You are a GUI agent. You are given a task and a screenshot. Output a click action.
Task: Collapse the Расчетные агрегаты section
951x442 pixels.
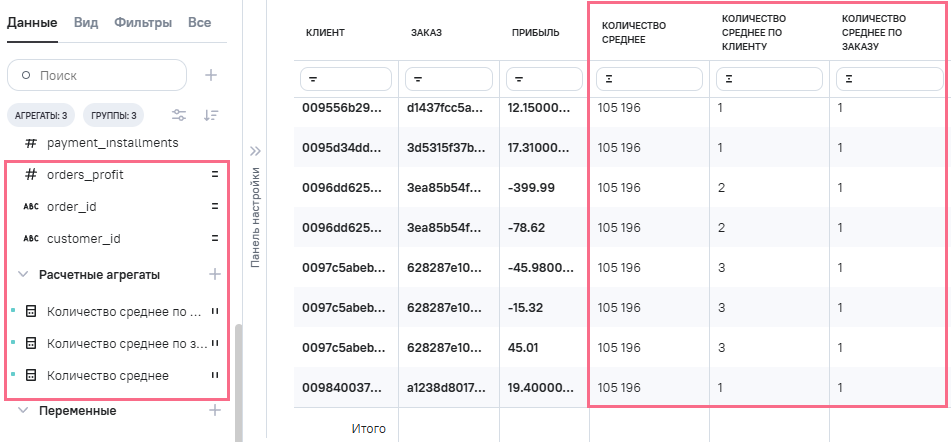pyautogui.click(x=23, y=274)
